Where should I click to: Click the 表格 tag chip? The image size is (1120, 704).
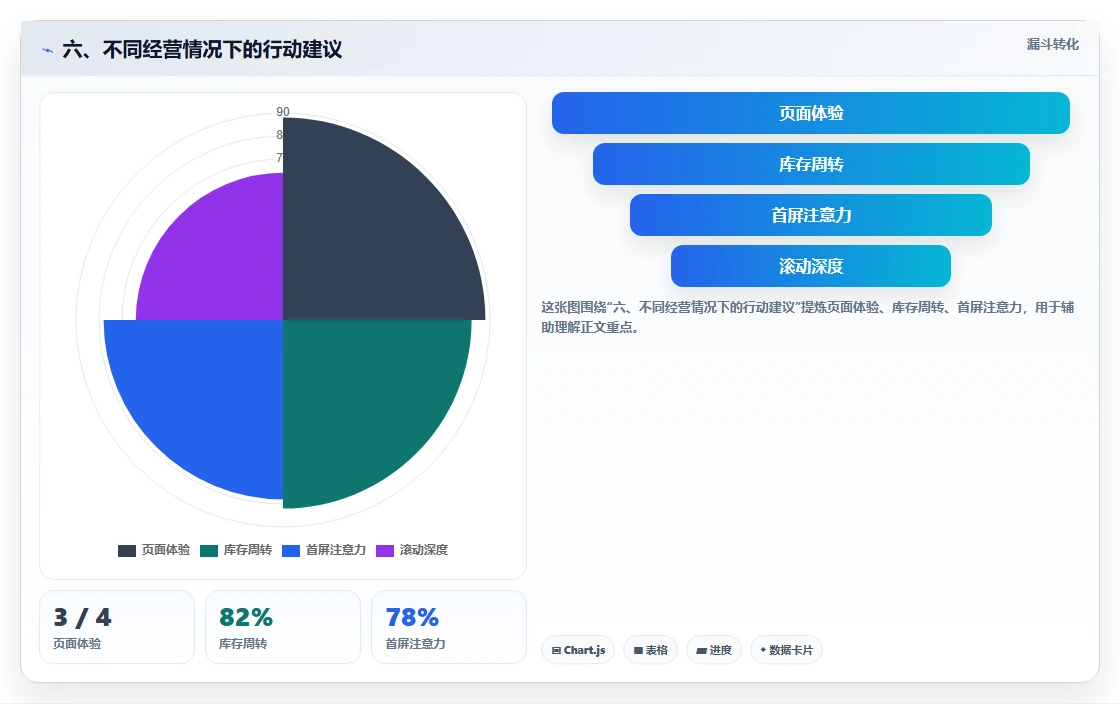click(x=651, y=650)
